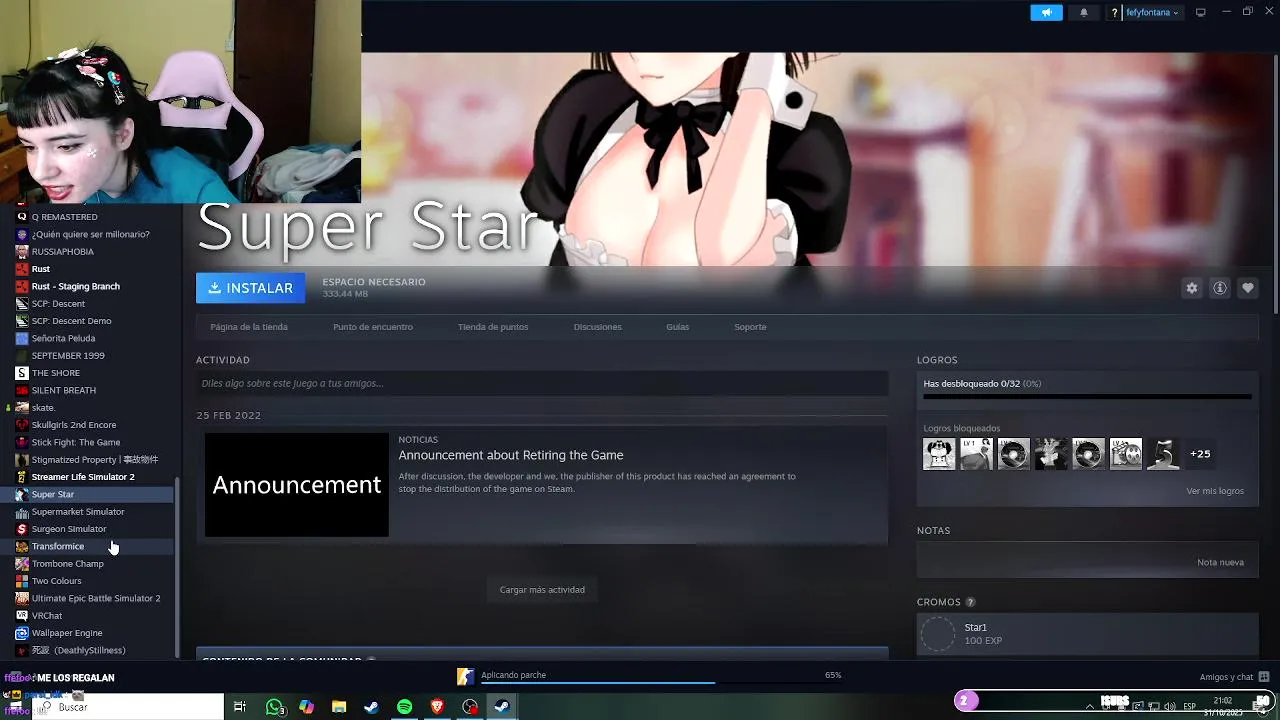This screenshot has height=720, width=1280.
Task: Open the Soporte tab
Action: click(x=750, y=327)
